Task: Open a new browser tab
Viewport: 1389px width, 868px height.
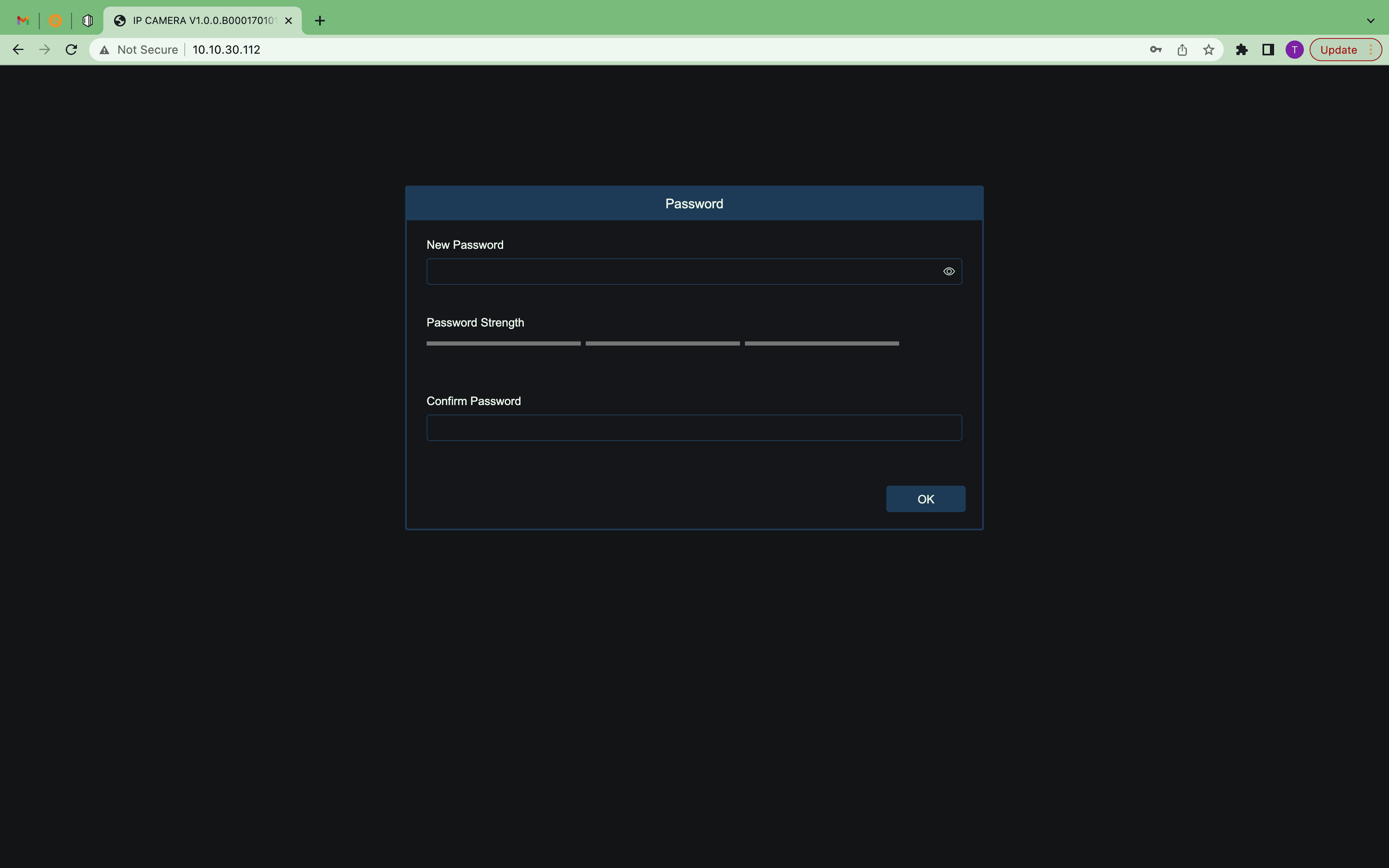Action: 320,21
